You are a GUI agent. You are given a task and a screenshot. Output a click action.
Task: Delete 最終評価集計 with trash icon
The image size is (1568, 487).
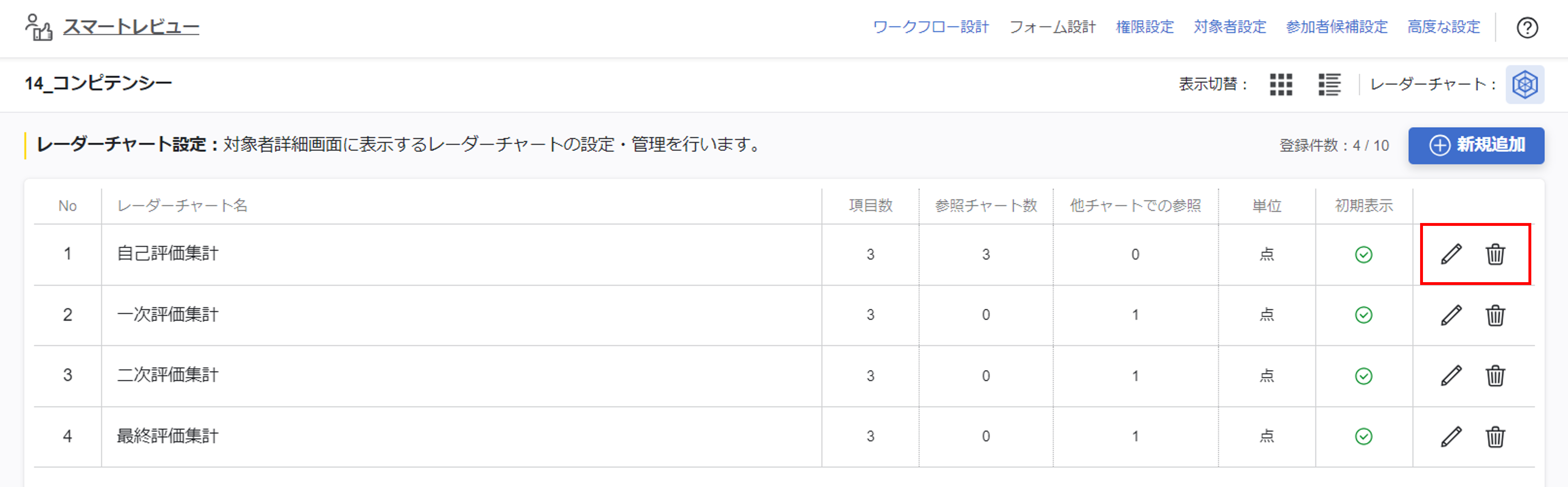click(x=1495, y=436)
